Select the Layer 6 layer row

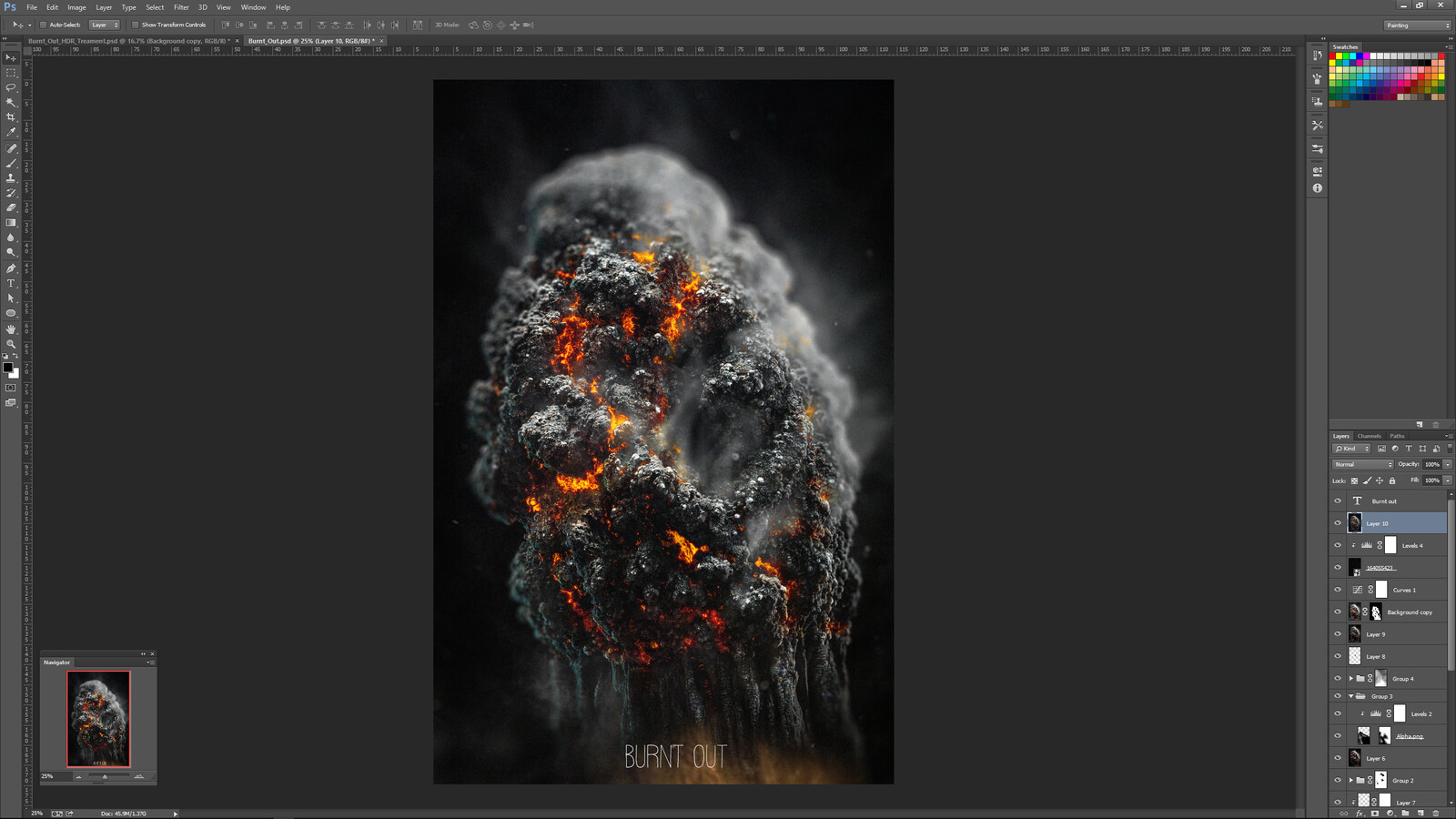(1389, 758)
